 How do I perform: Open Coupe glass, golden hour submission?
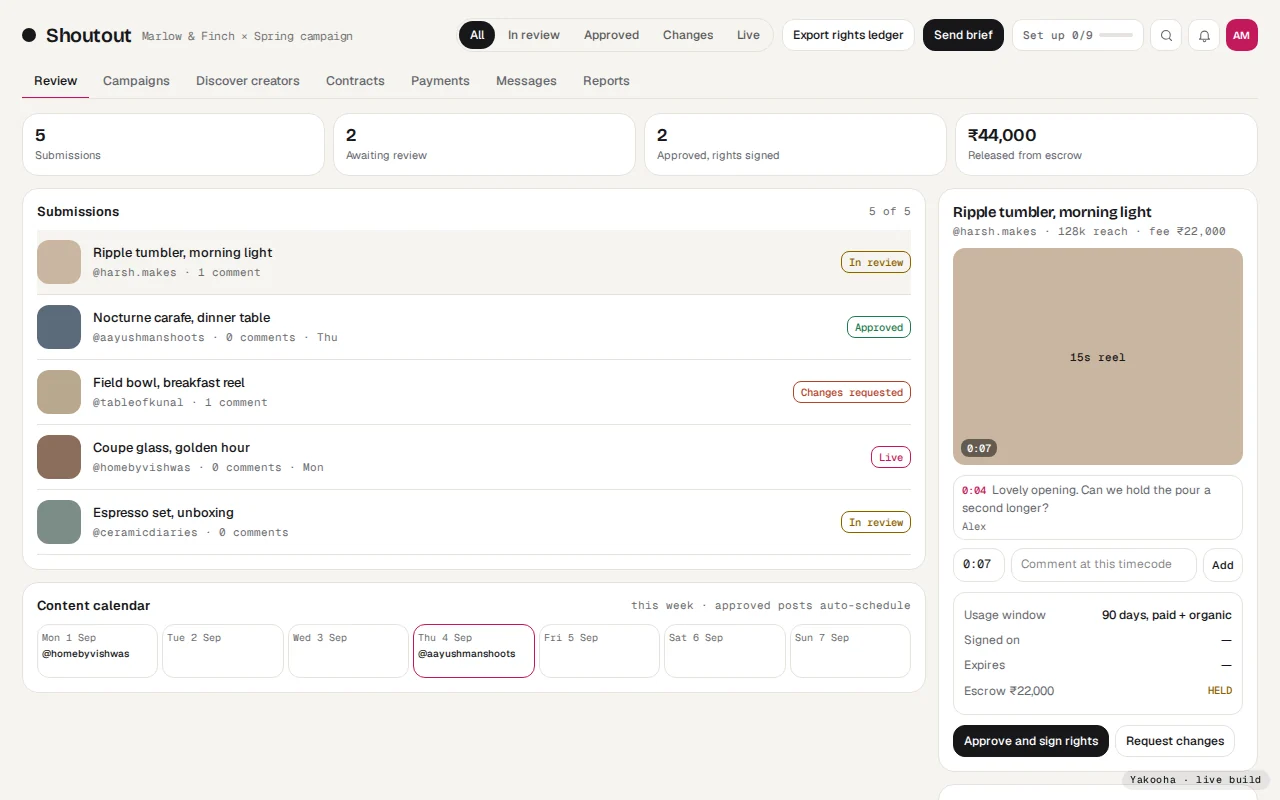(474, 457)
